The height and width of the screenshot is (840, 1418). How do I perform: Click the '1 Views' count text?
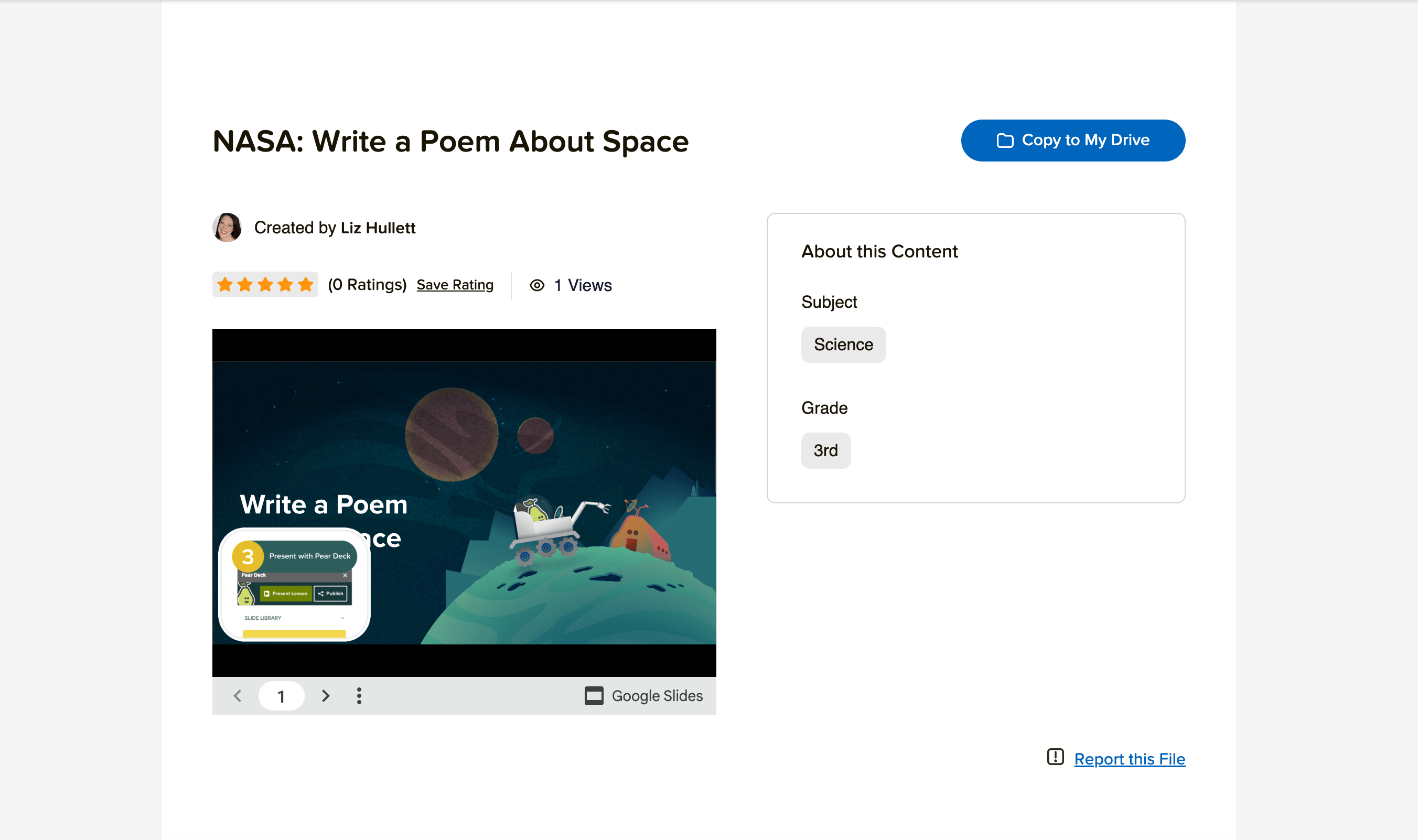click(583, 285)
